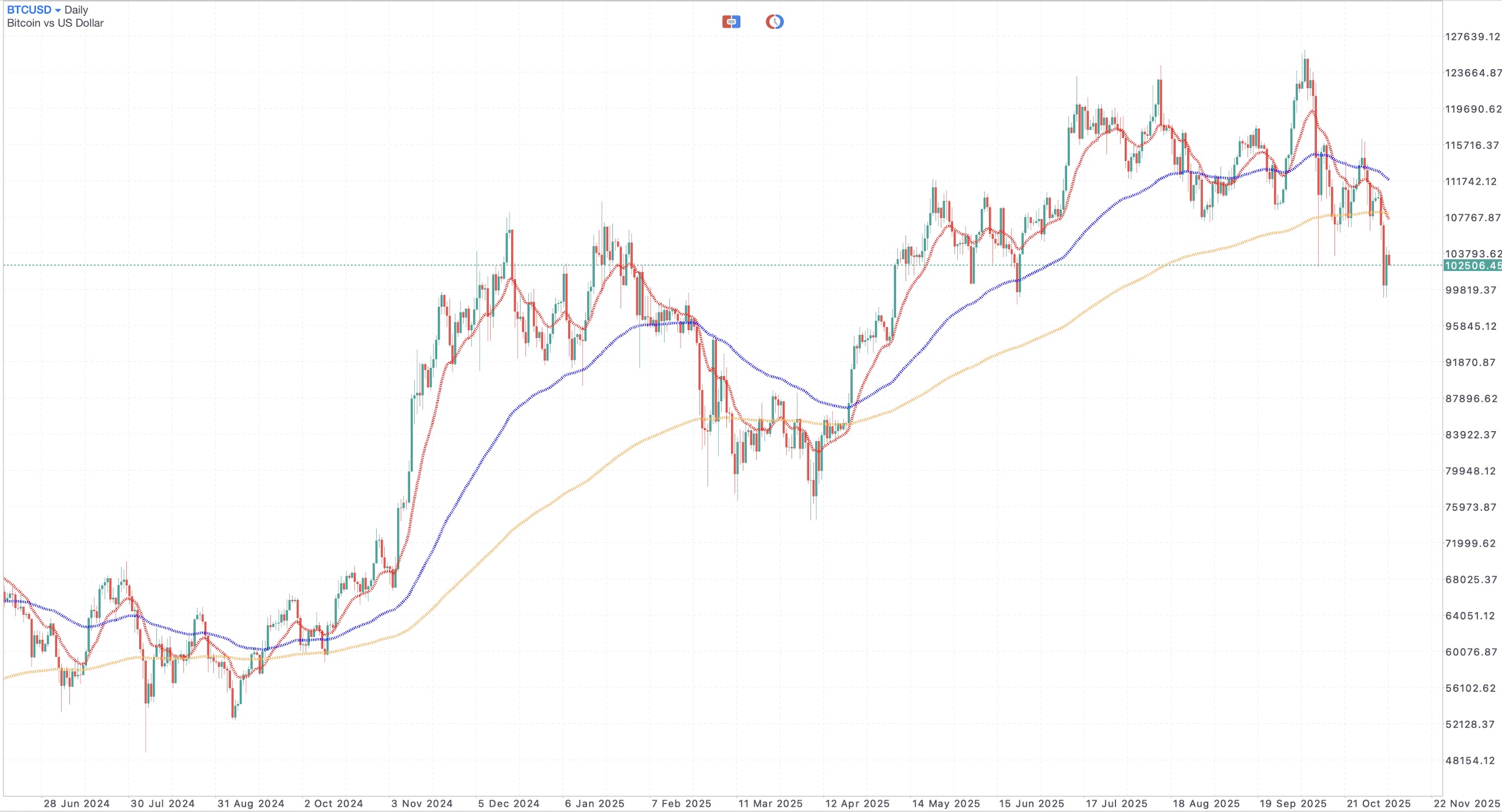Select the 22 Nov 2025 date label
Viewport: 1502px width, 812px height.
pos(1467,804)
